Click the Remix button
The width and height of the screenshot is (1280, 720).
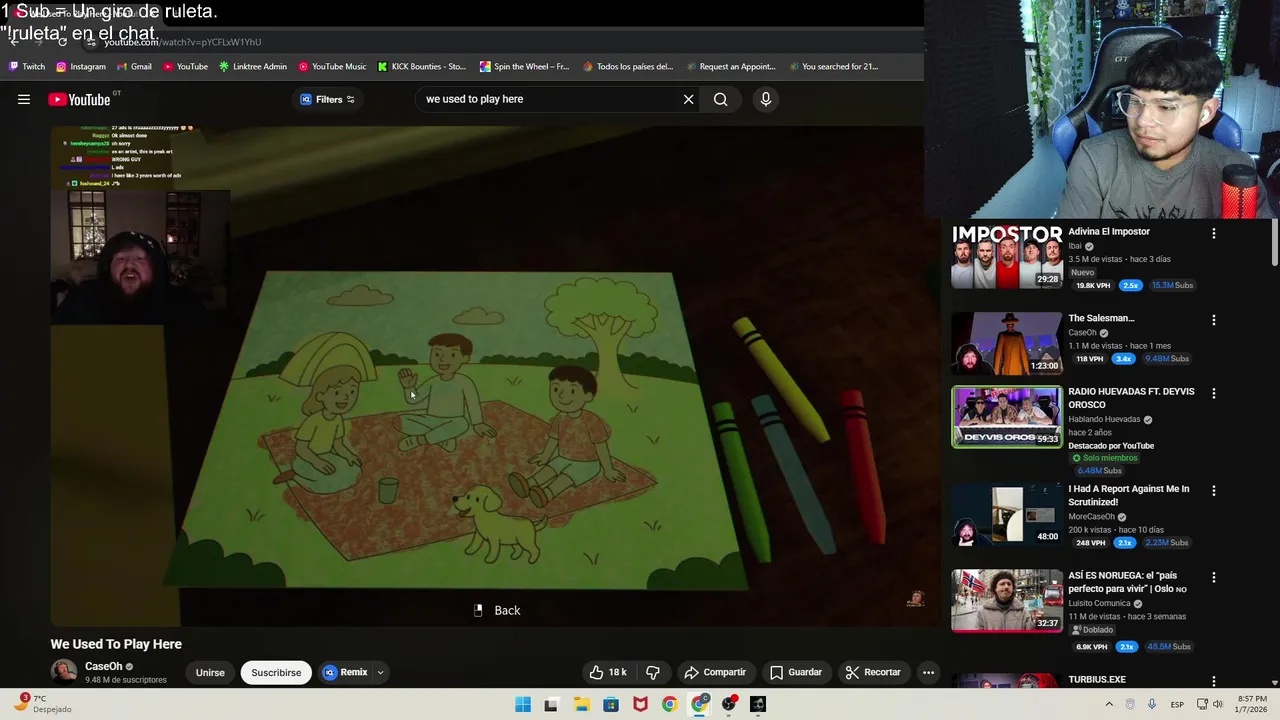pos(345,672)
